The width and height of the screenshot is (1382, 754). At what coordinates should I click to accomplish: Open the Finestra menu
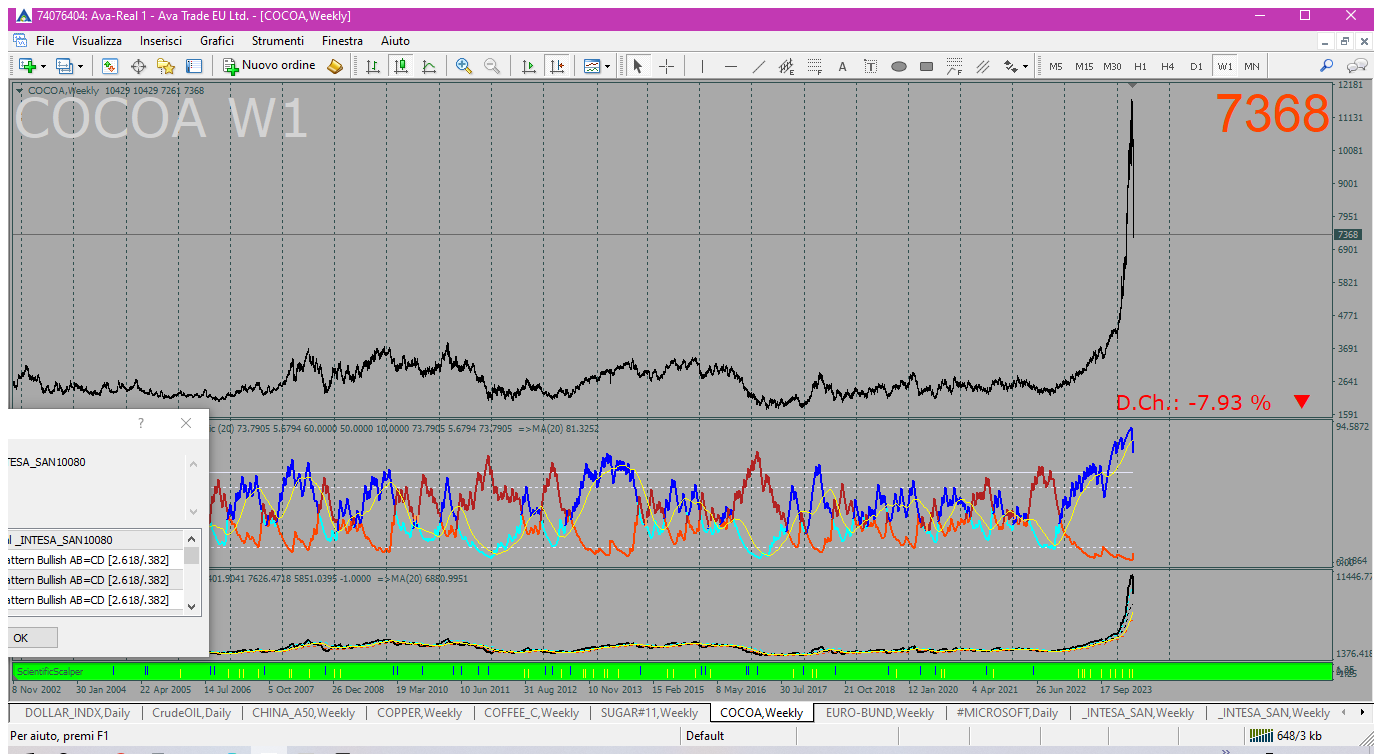click(x=342, y=41)
